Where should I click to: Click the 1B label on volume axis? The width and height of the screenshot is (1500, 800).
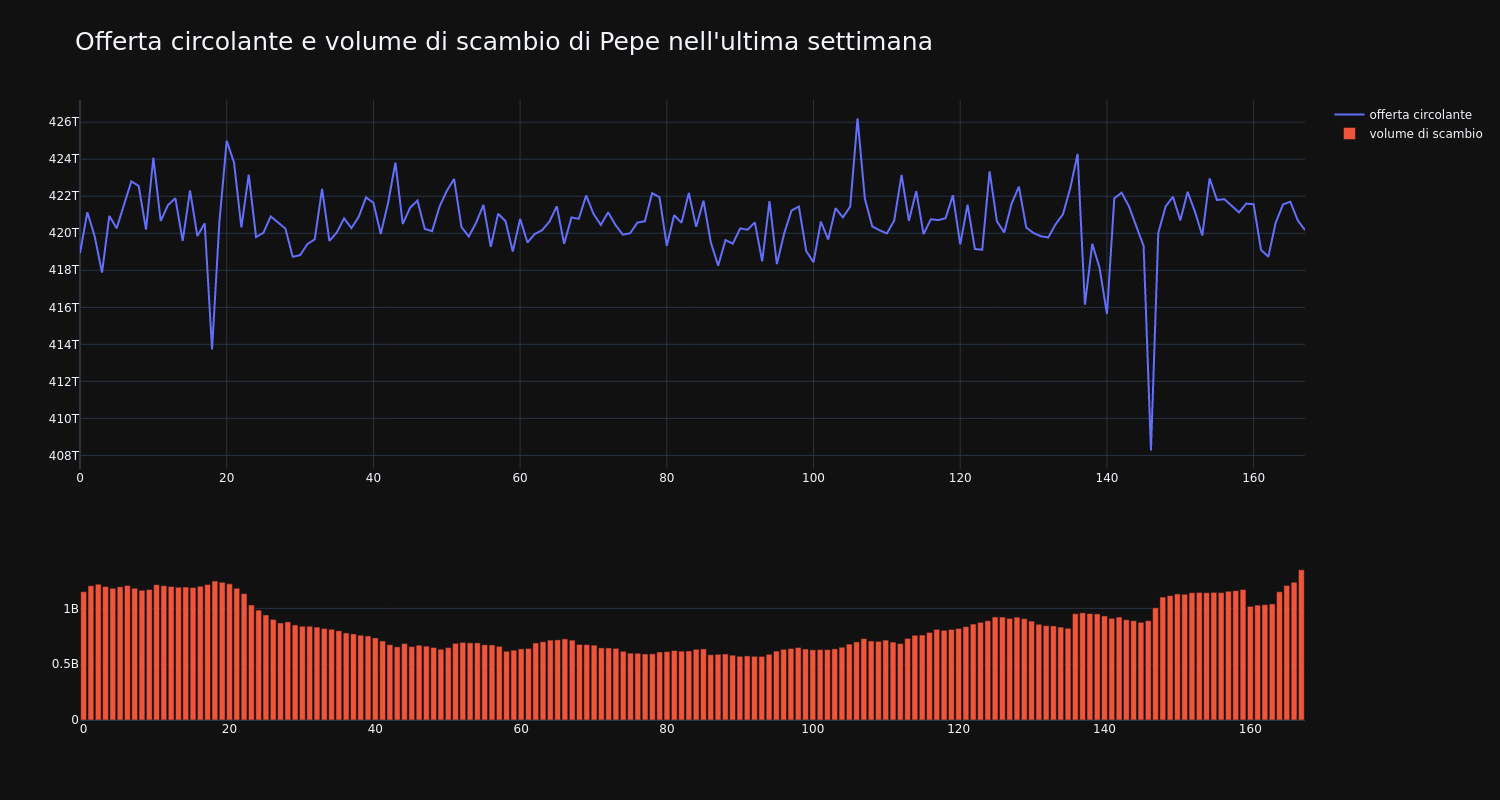(x=71, y=609)
